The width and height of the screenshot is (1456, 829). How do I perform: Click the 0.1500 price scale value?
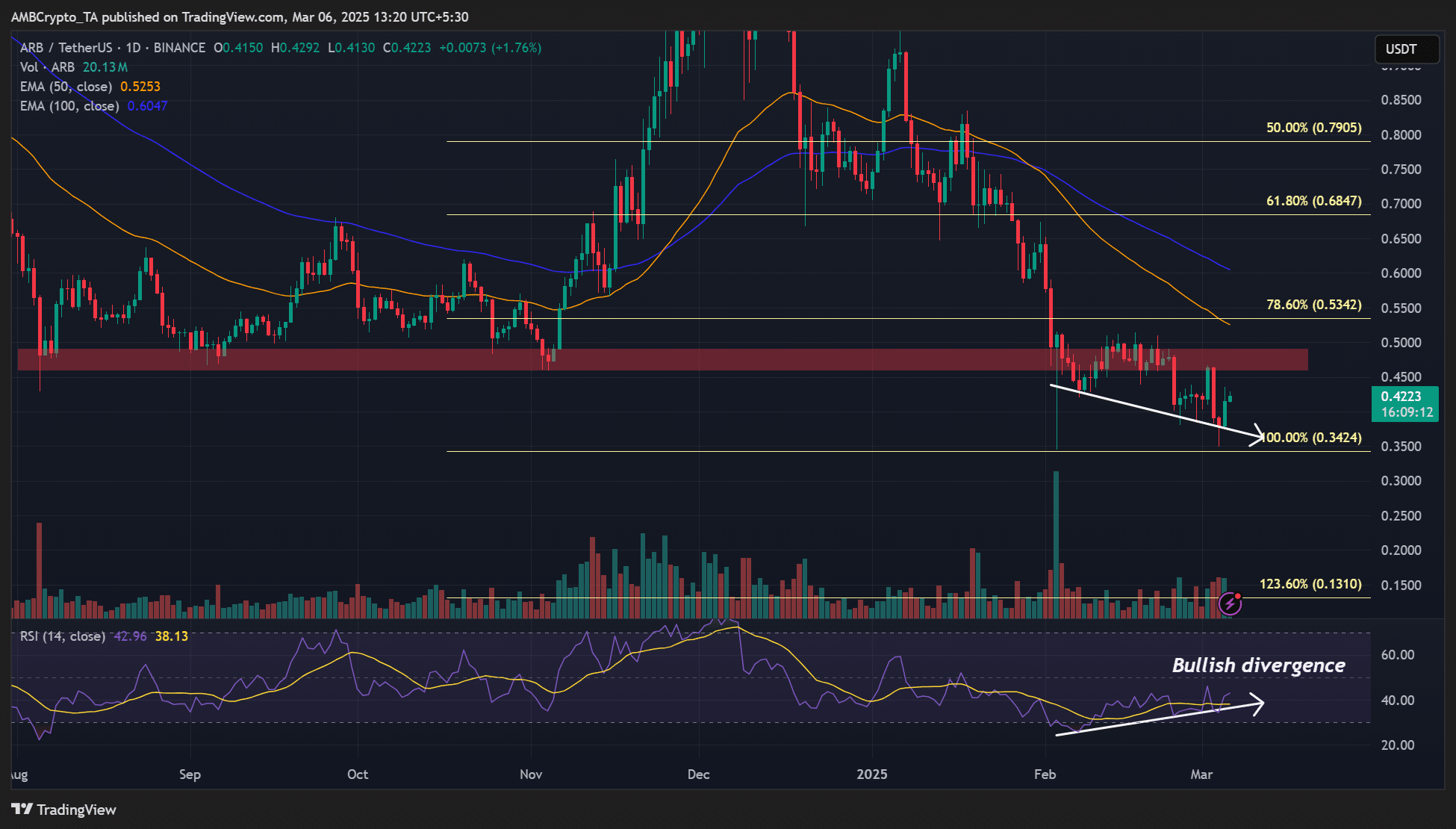point(1401,586)
